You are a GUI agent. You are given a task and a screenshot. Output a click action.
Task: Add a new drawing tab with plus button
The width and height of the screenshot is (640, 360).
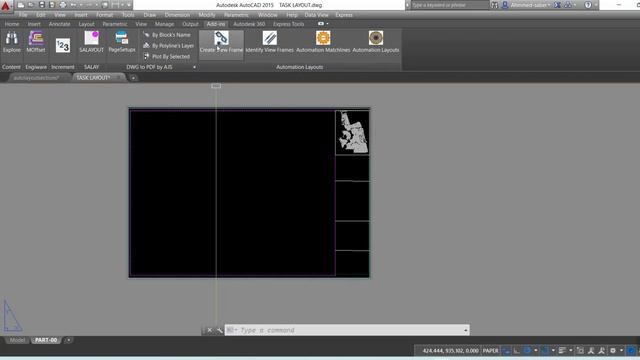click(x=133, y=78)
